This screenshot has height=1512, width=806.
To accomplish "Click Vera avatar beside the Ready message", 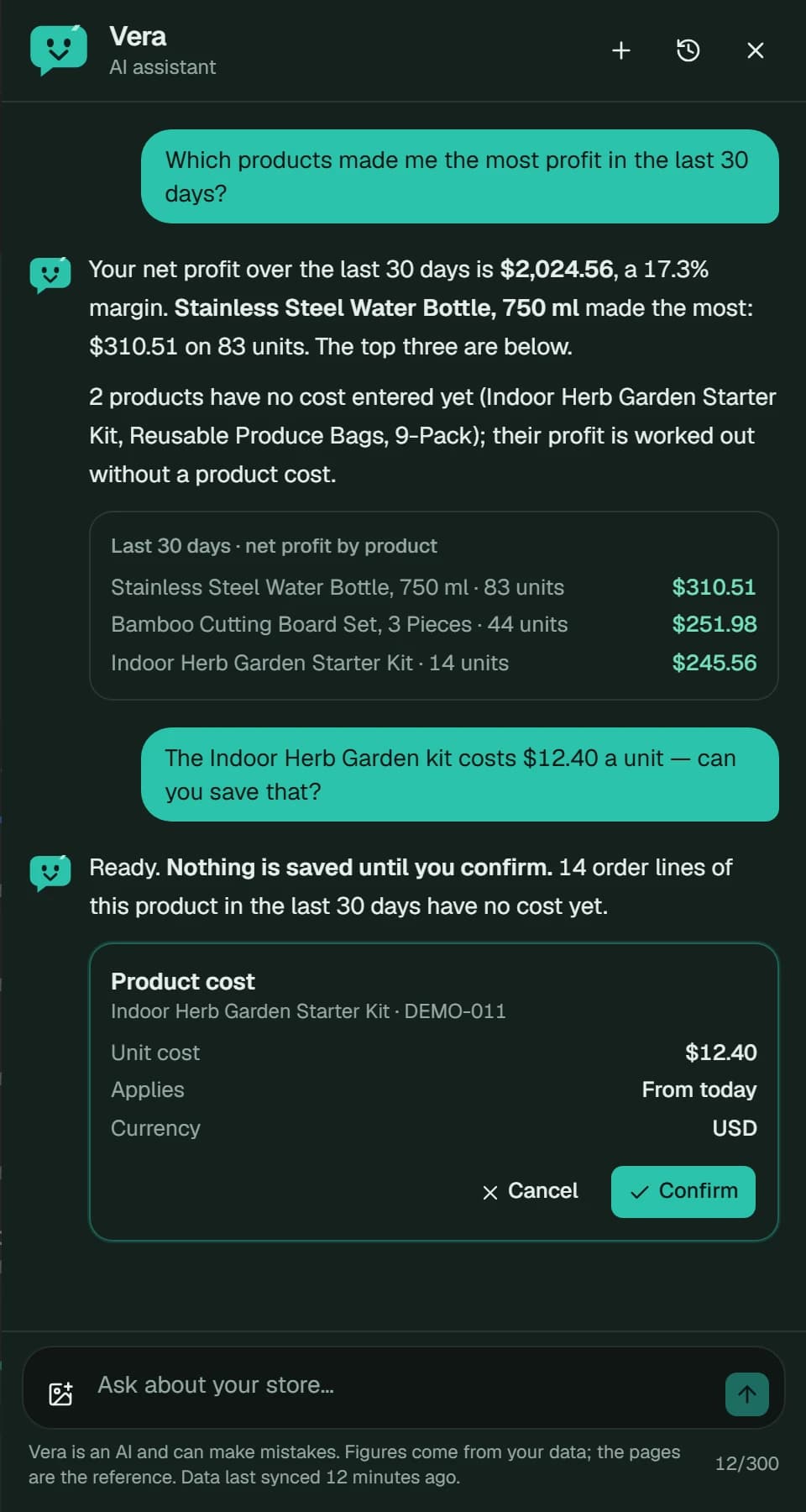I will (x=50, y=873).
